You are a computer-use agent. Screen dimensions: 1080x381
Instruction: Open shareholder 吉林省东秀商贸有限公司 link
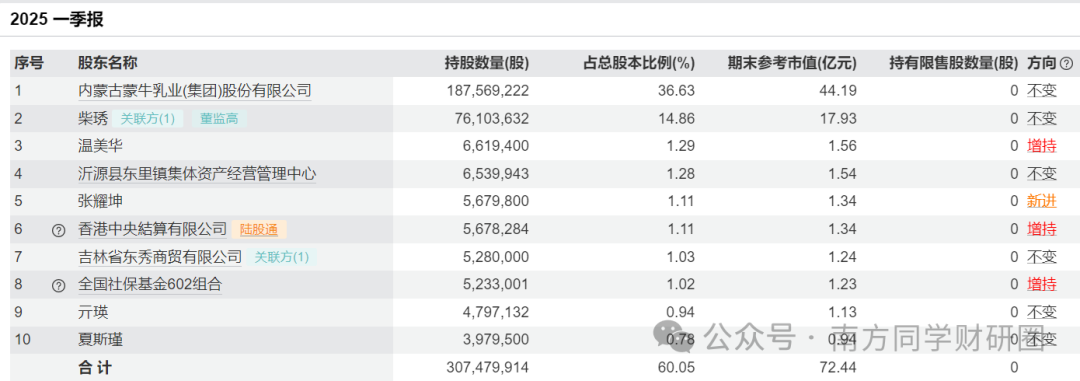pyautogui.click(x=160, y=257)
